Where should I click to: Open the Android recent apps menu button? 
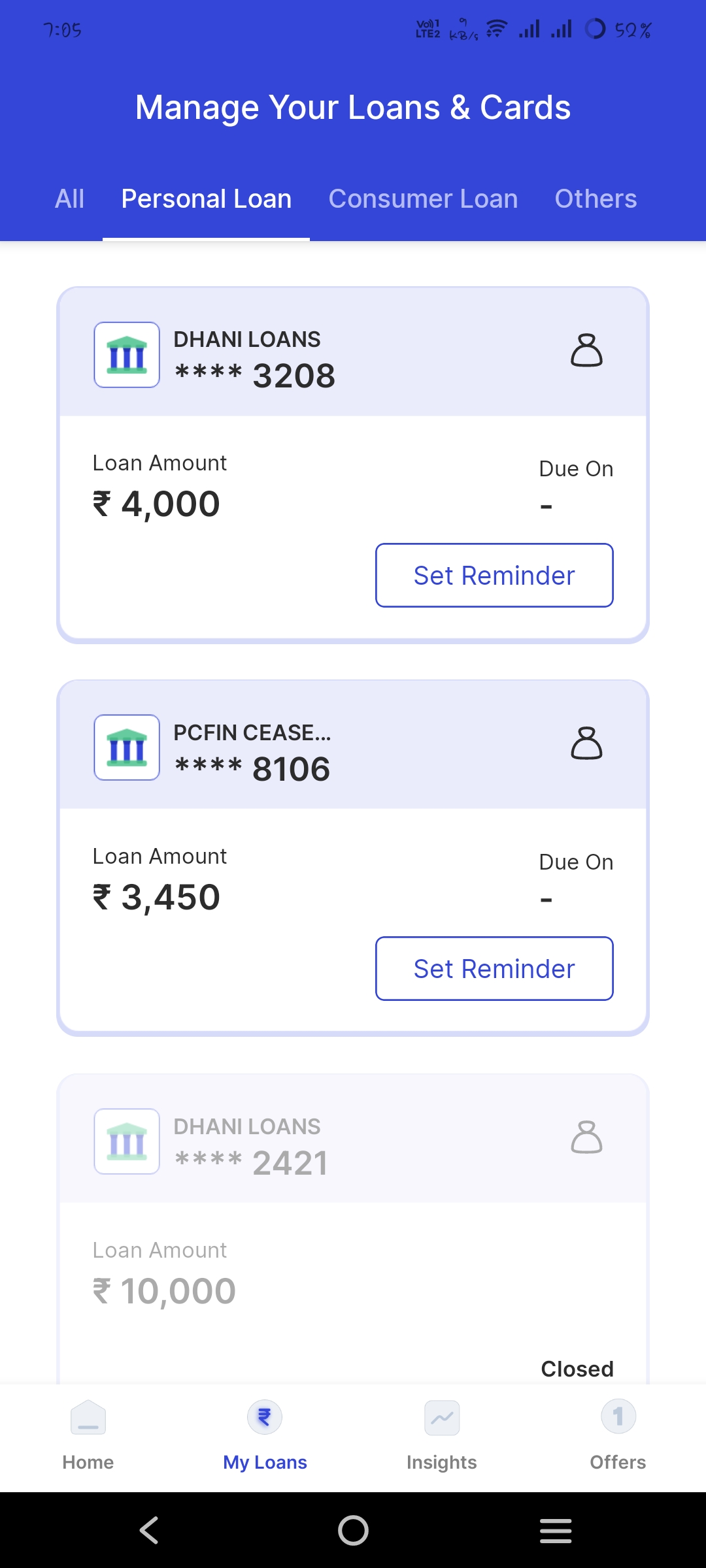[556, 1530]
